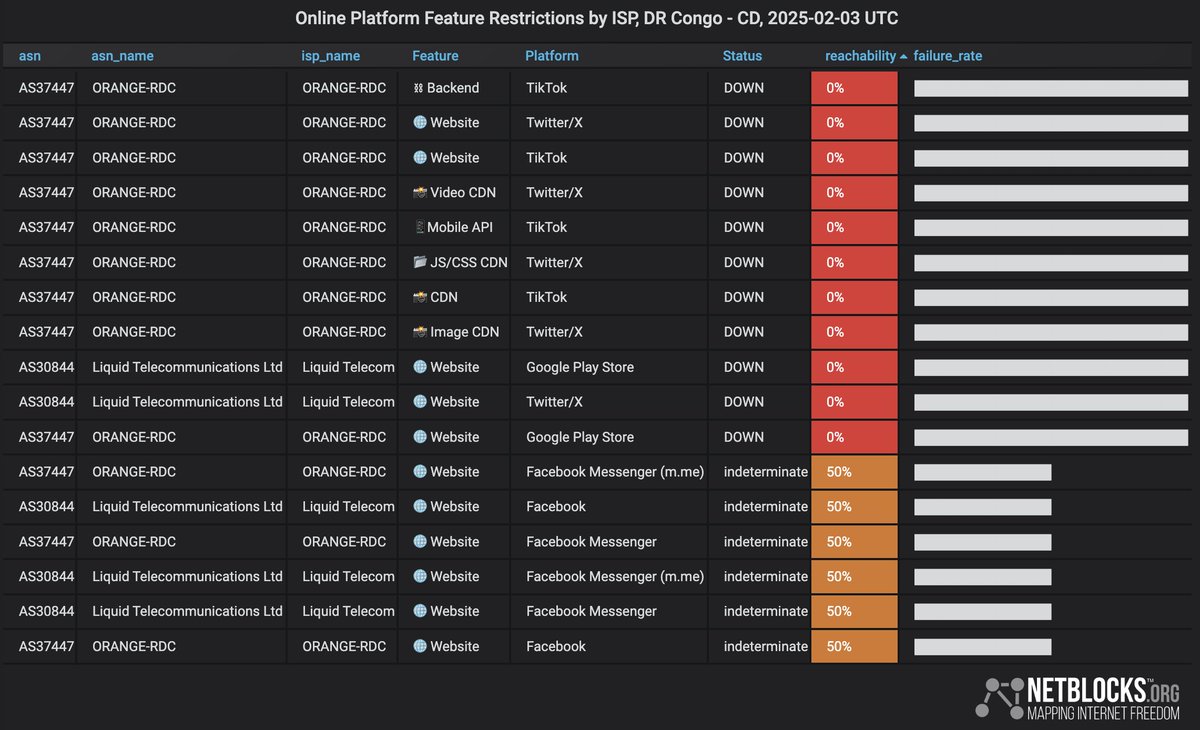The width and height of the screenshot is (1200, 730).
Task: Sort by the failure_rate column header
Action: point(948,56)
